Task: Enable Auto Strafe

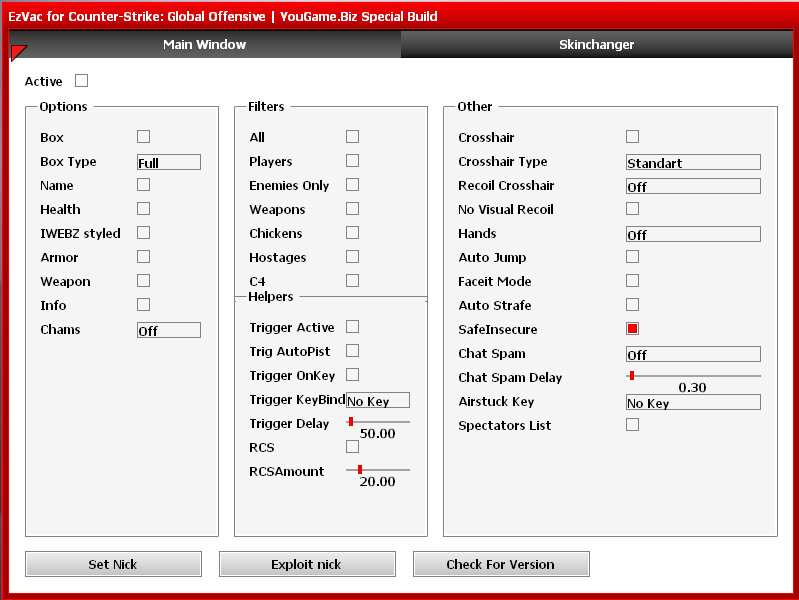Action: click(x=632, y=304)
